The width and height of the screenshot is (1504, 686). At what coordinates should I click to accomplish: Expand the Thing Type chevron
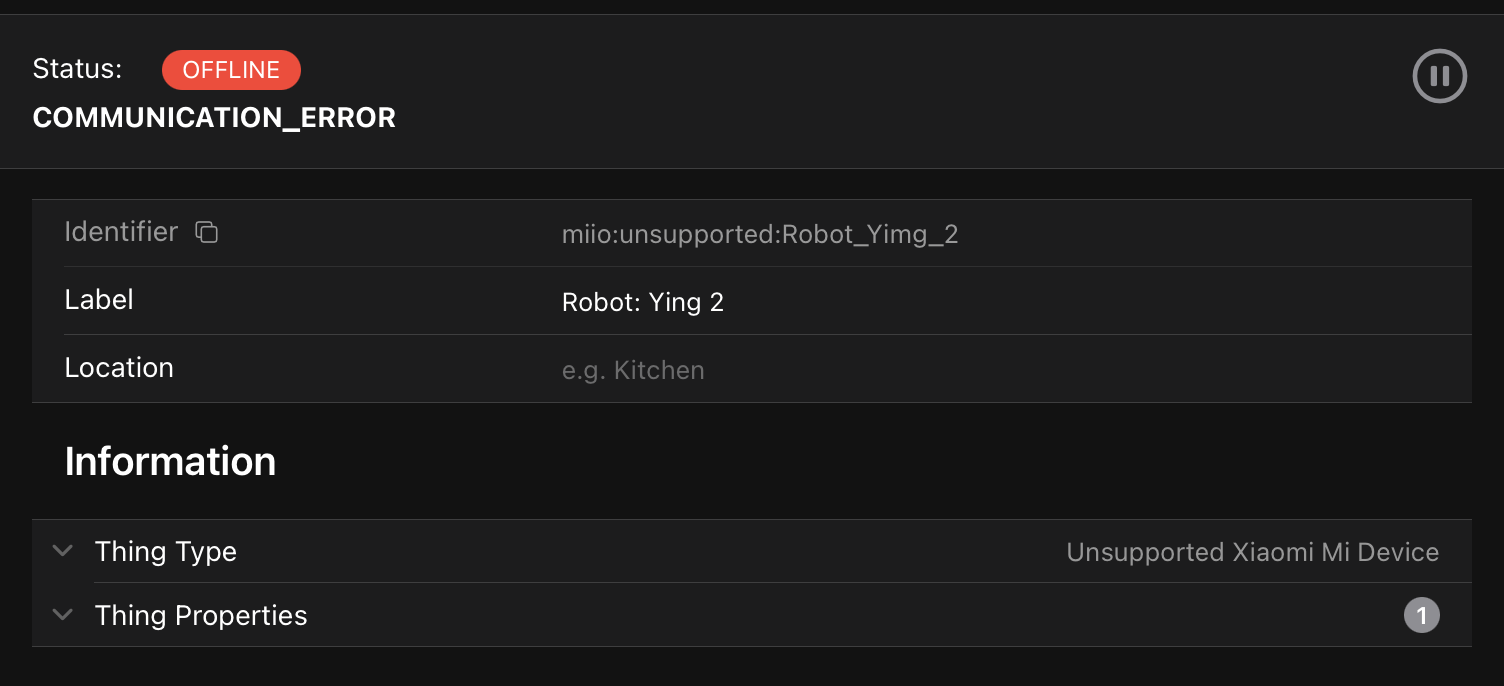click(x=63, y=551)
